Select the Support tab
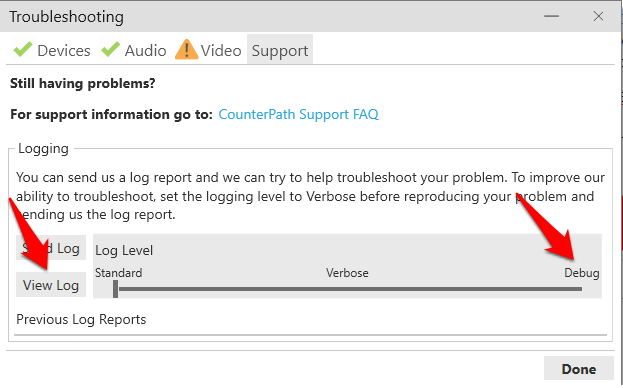Screen dimensions: 623x388 click(x=280, y=50)
